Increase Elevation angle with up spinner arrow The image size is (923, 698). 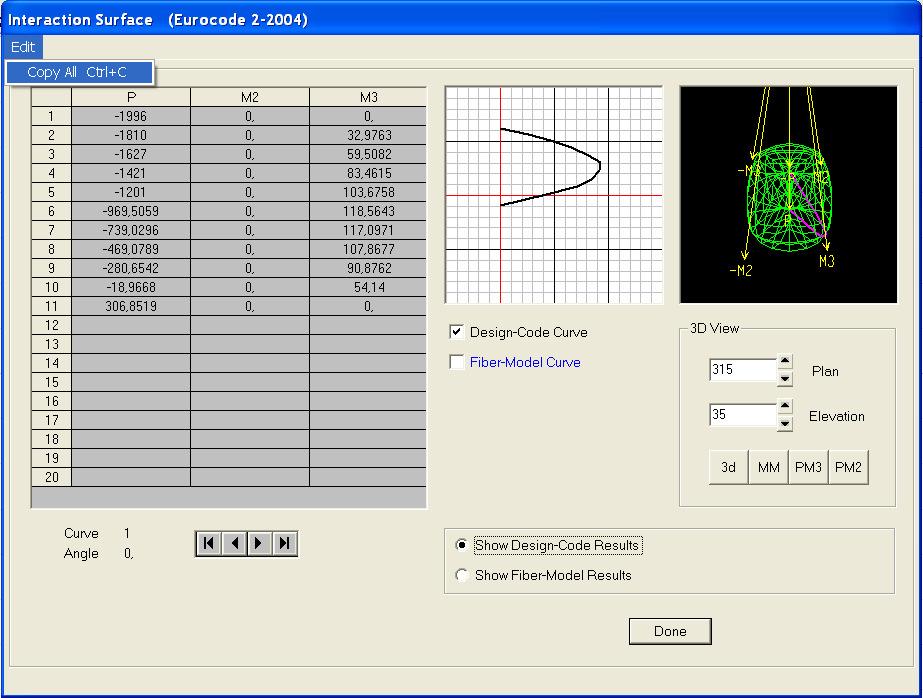click(785, 405)
